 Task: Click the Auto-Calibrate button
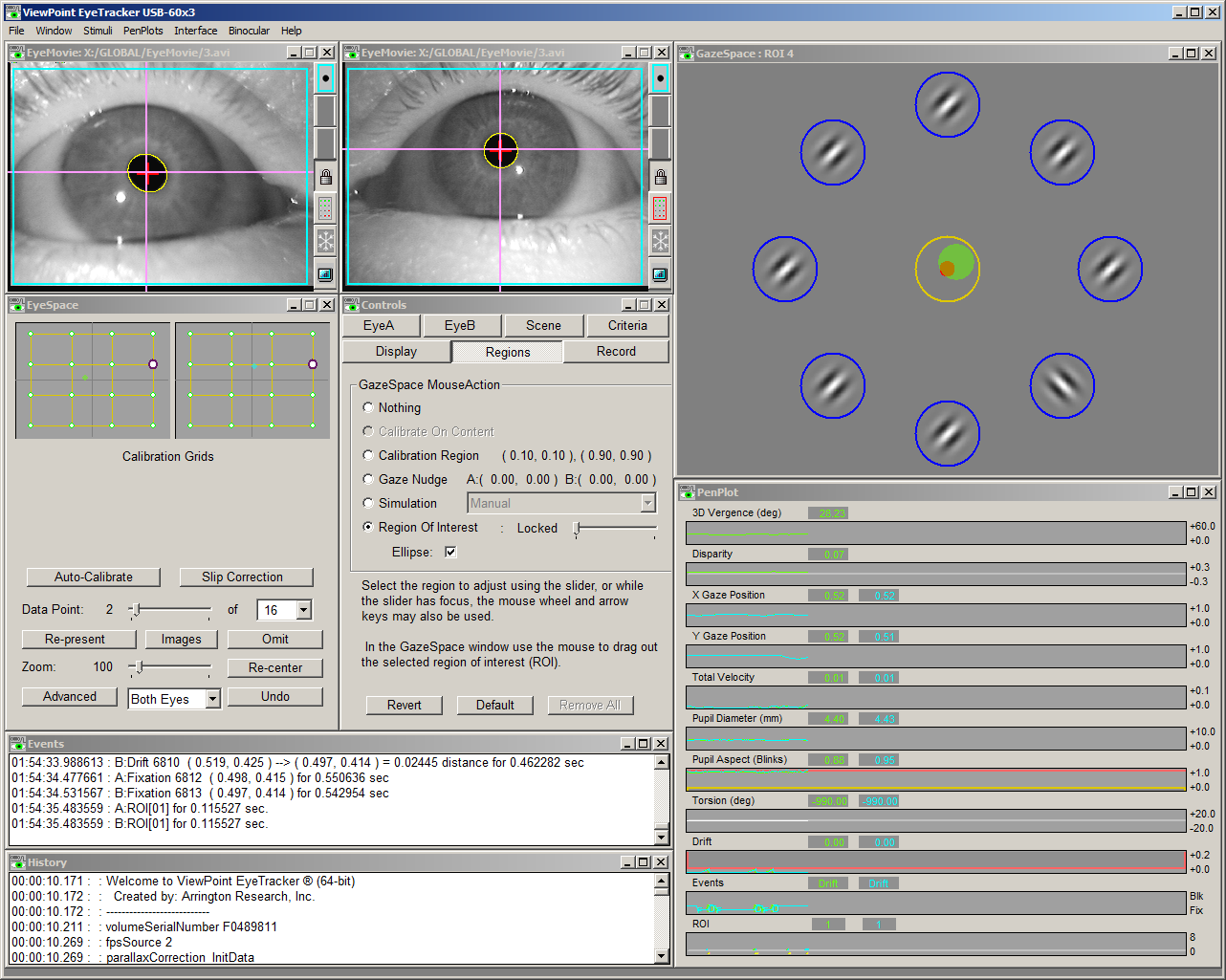[x=93, y=577]
